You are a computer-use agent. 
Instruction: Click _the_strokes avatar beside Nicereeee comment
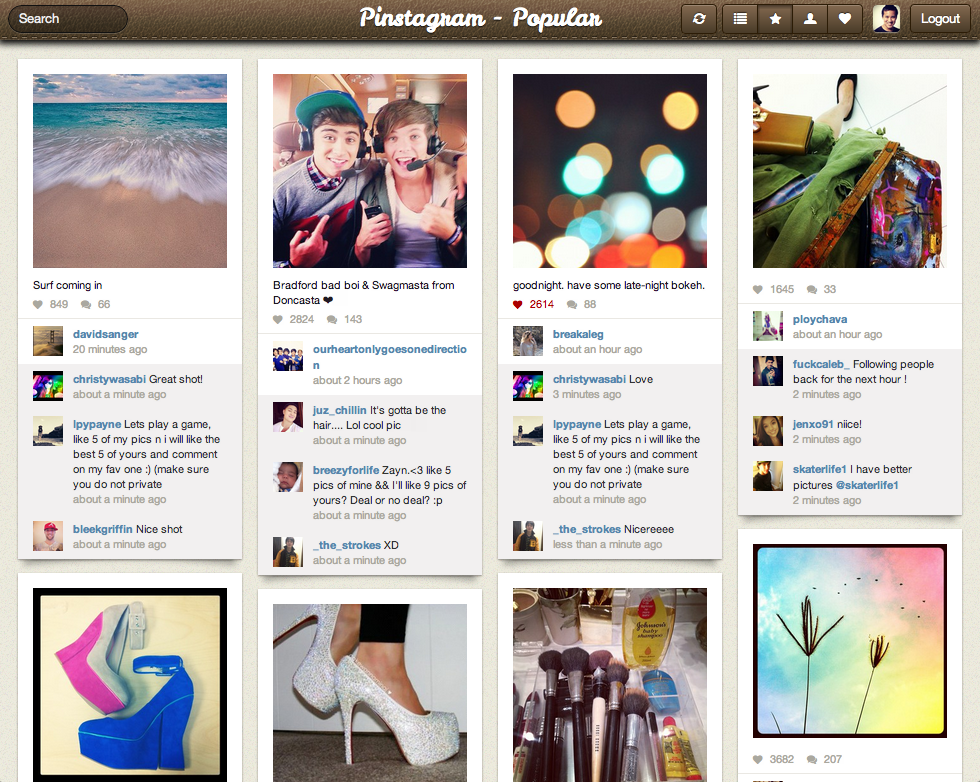(528, 536)
